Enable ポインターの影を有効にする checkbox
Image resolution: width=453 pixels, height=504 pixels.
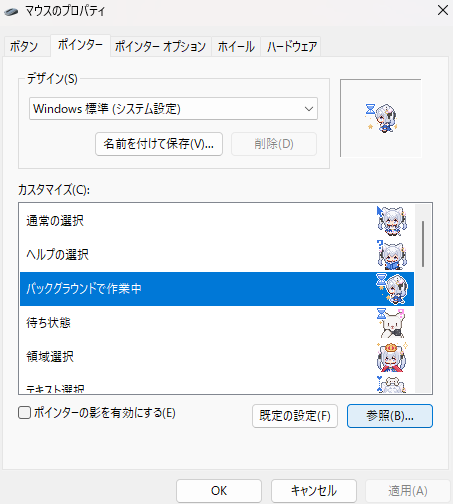[24, 413]
